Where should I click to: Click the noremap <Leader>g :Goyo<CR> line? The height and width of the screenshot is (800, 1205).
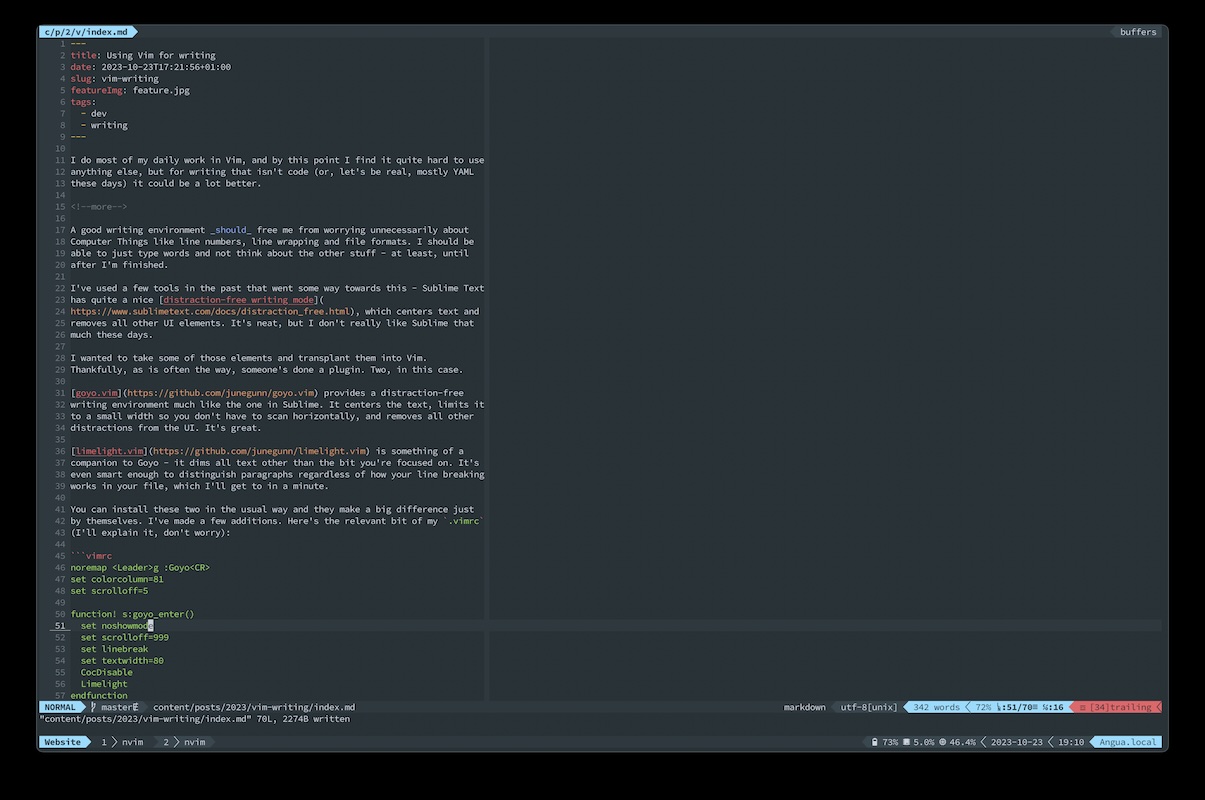click(x=140, y=567)
